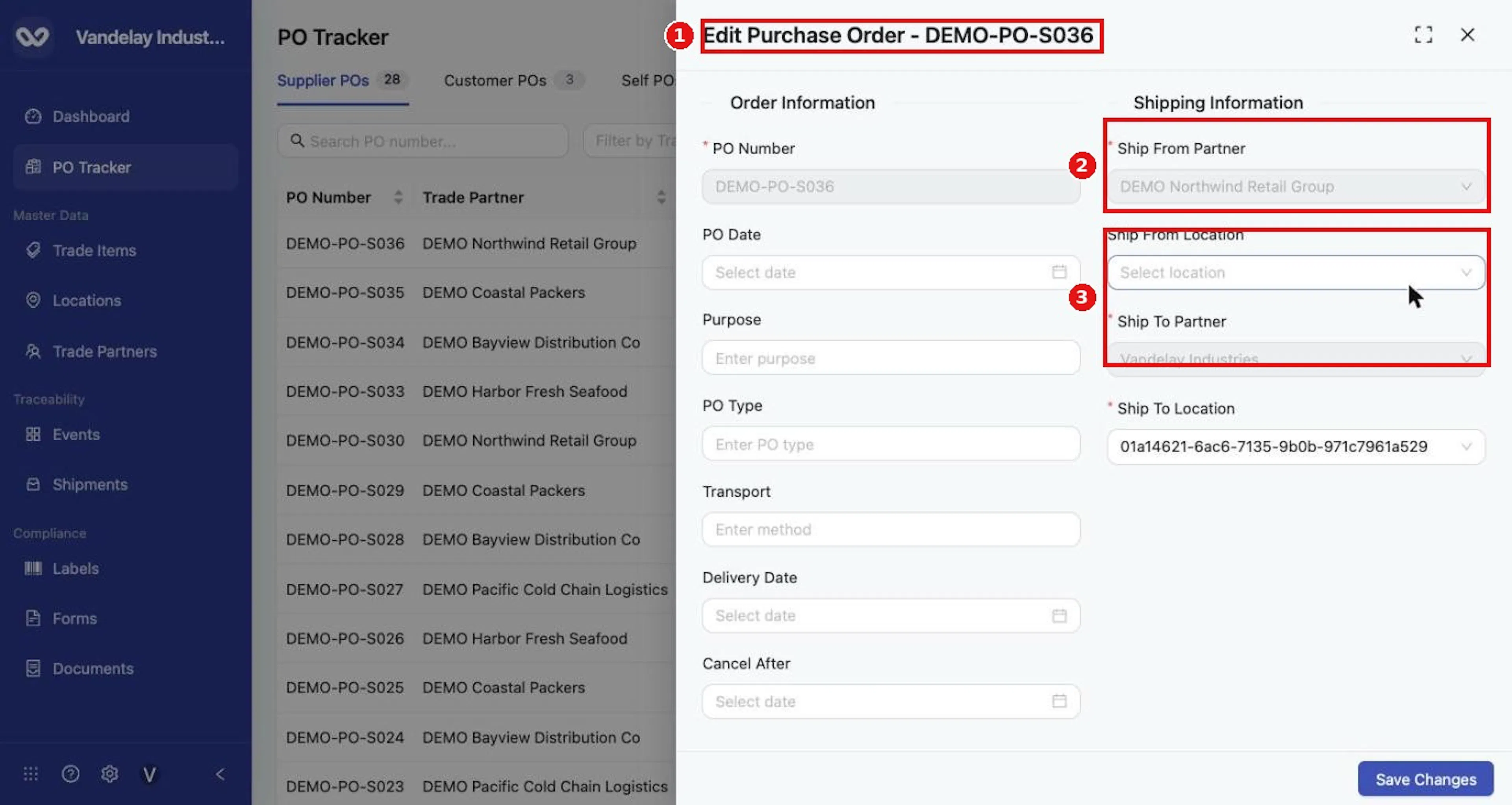
Task: Switch to Self POs tab
Action: tap(648, 80)
